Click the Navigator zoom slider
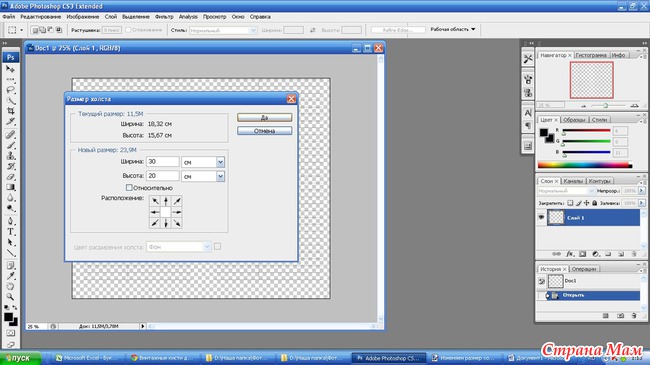650x365 pixels. coord(606,106)
